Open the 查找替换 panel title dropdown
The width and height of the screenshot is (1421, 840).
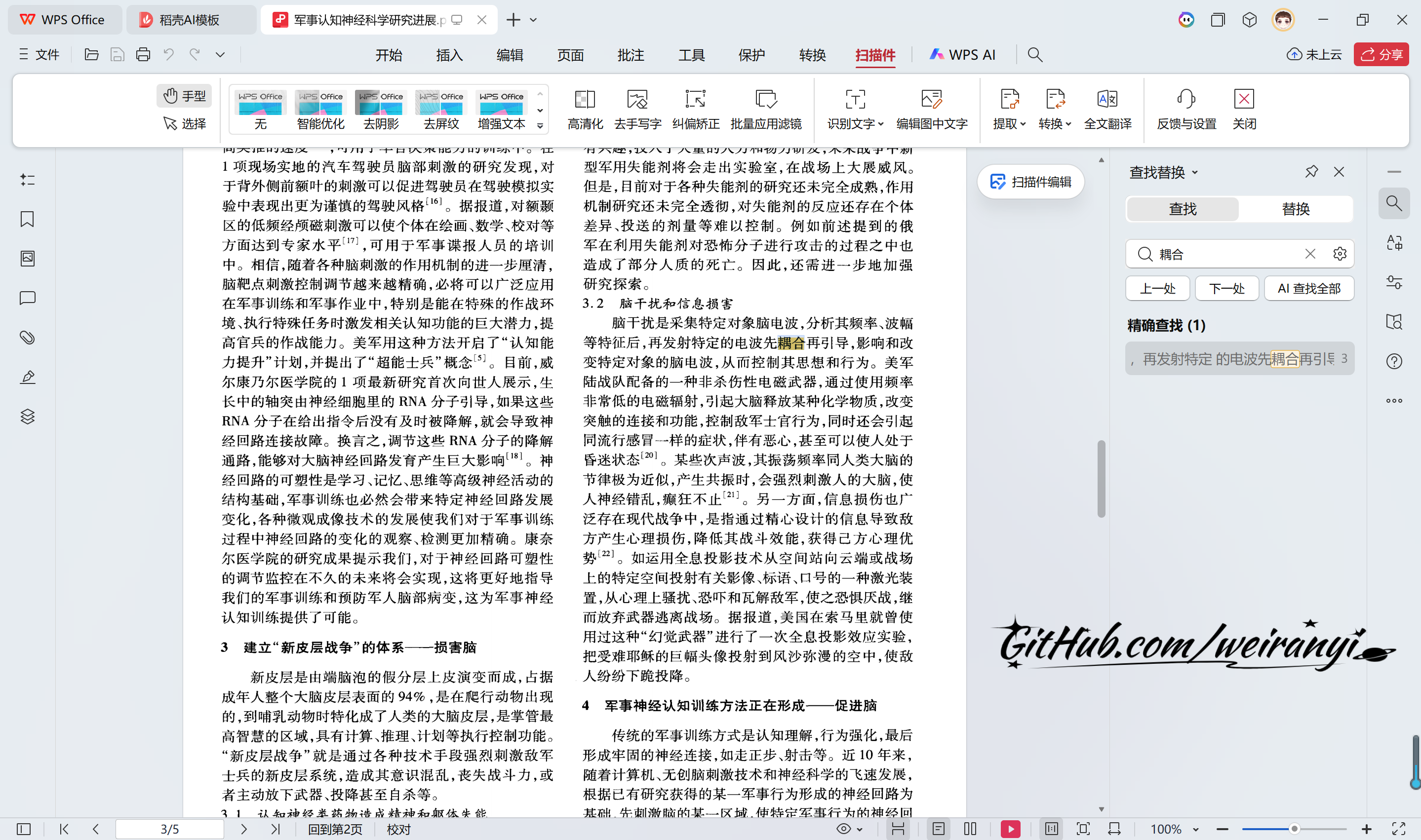click(1194, 172)
